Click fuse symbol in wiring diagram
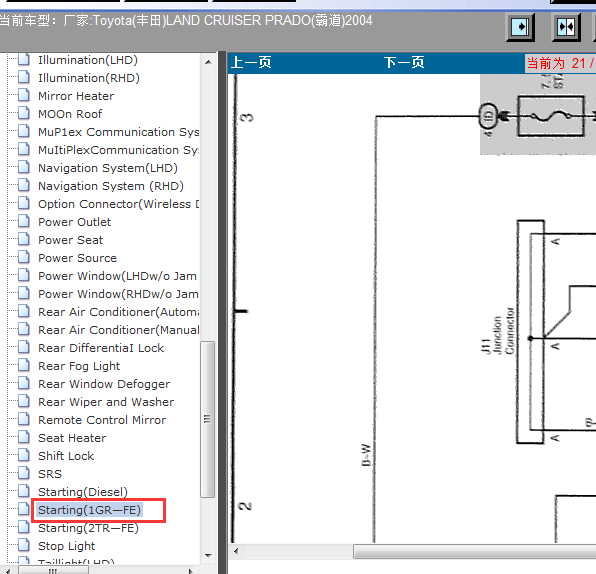This screenshot has width=596, height=574. coord(551,116)
